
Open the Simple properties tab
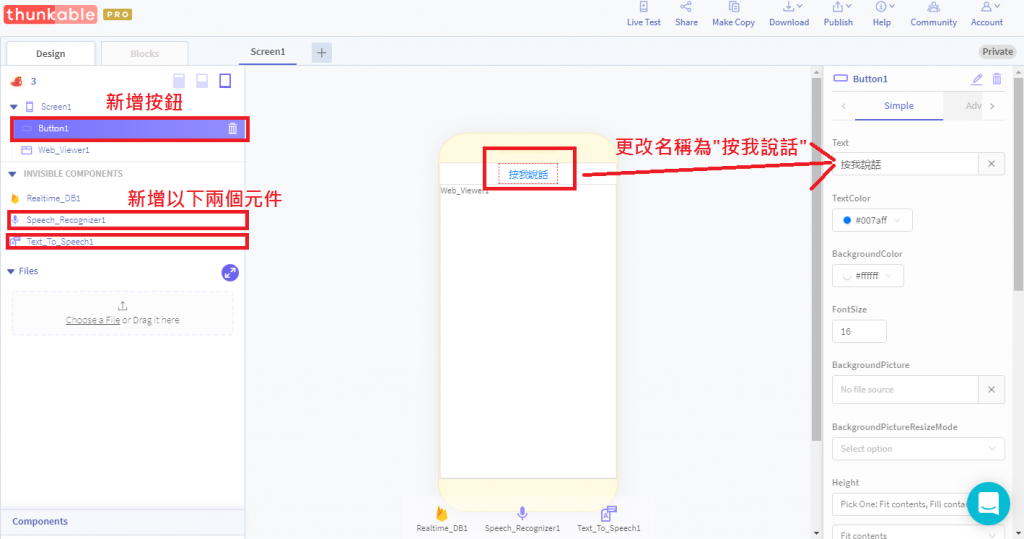tap(899, 106)
